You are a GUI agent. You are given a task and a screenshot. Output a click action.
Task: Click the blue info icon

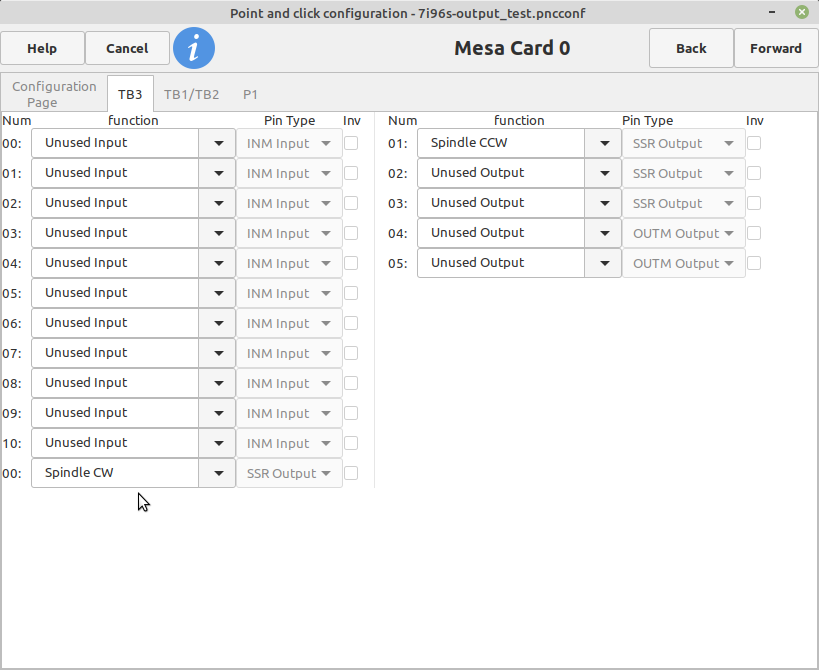194,48
